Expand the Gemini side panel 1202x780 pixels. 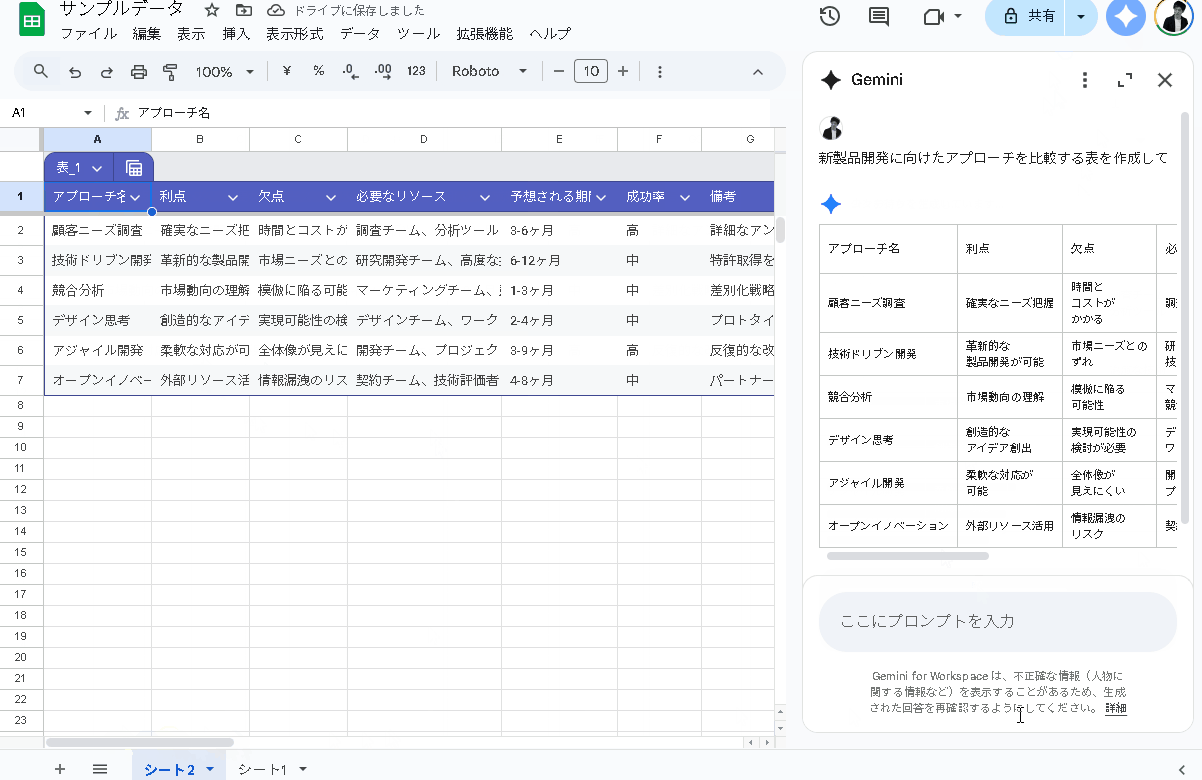[x=1124, y=80]
